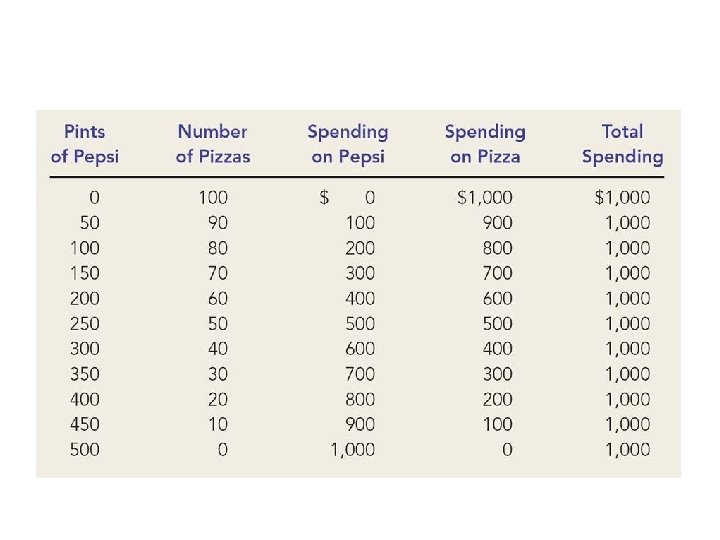
Task: Select the 150 pints of Pepsi cell
Action: 85,273
